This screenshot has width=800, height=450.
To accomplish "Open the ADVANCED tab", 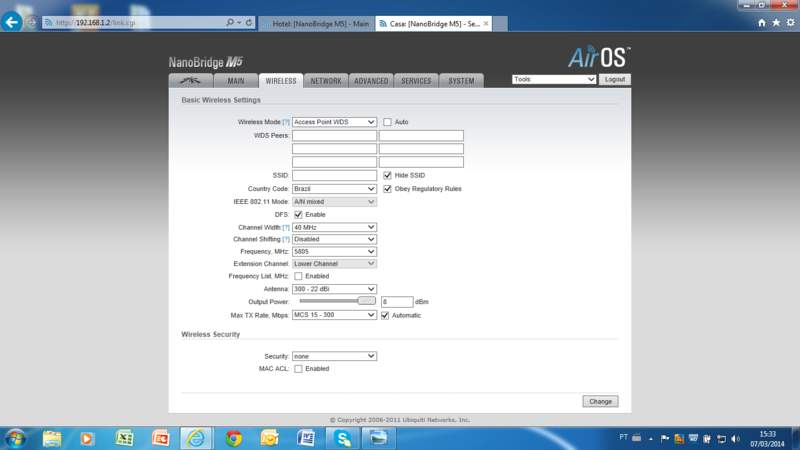I will (371, 81).
